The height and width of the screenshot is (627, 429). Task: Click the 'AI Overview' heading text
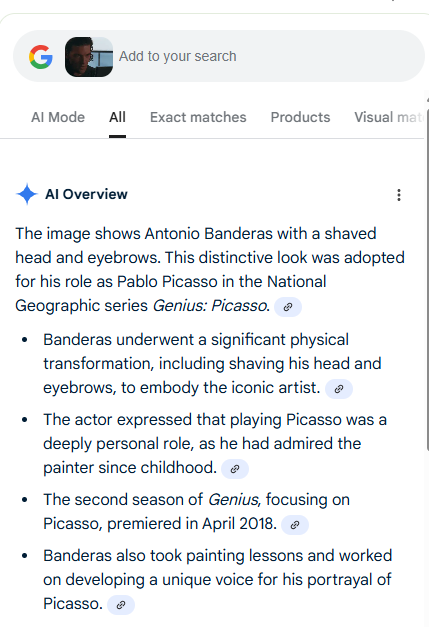[x=86, y=194]
